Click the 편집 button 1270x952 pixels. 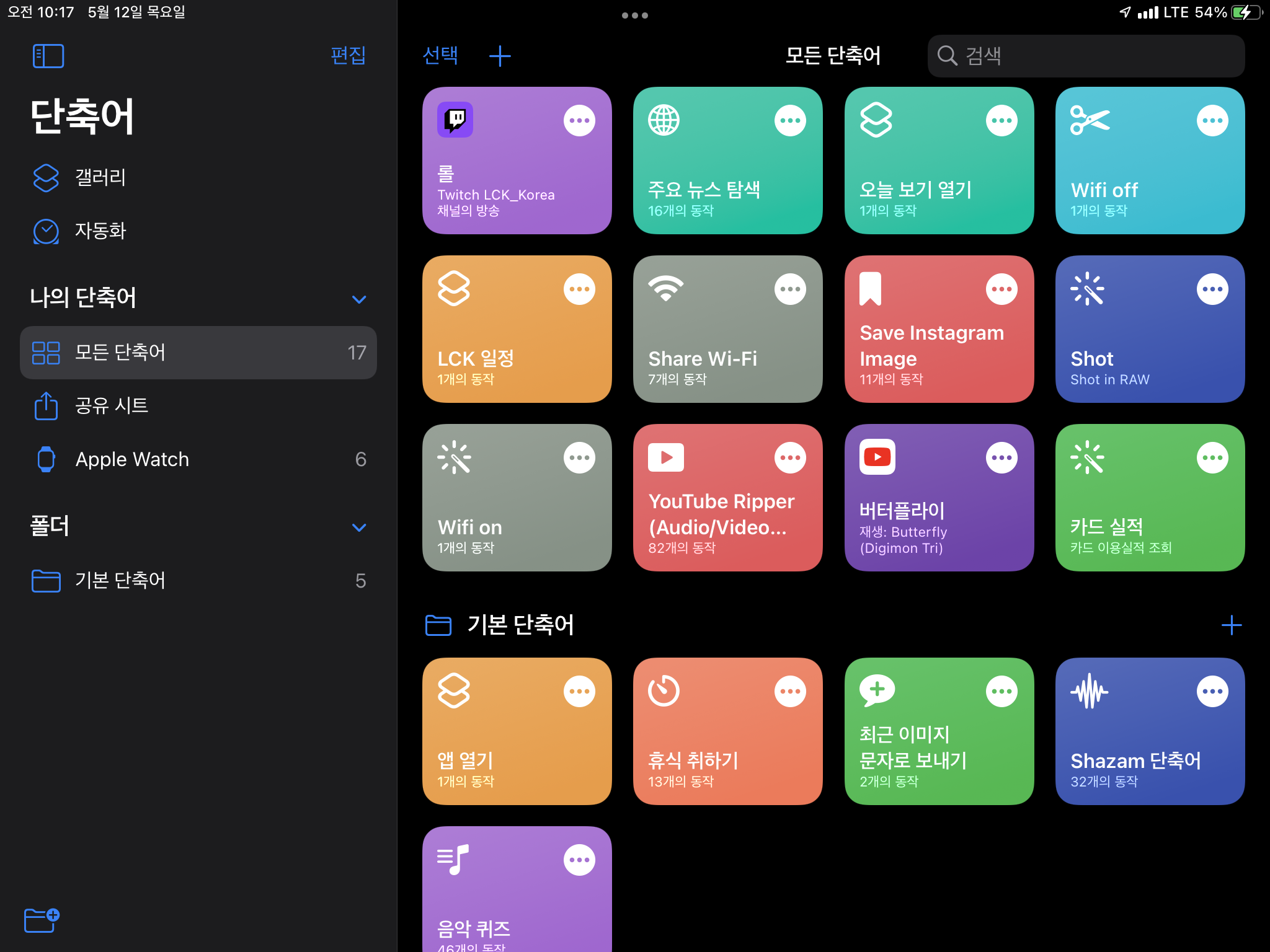(349, 56)
